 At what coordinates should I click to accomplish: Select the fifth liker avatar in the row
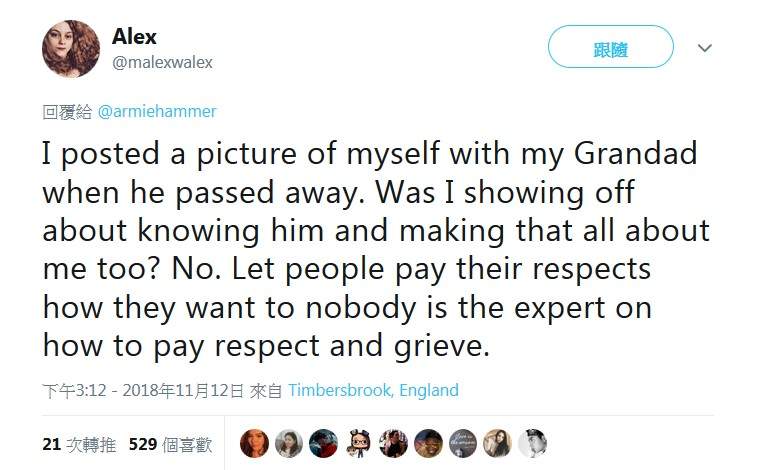(x=393, y=443)
